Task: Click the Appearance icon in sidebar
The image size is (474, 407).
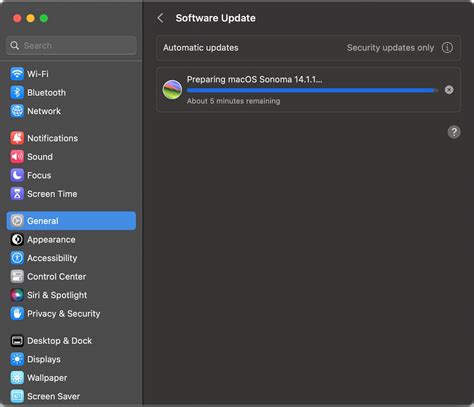Action: [x=17, y=239]
